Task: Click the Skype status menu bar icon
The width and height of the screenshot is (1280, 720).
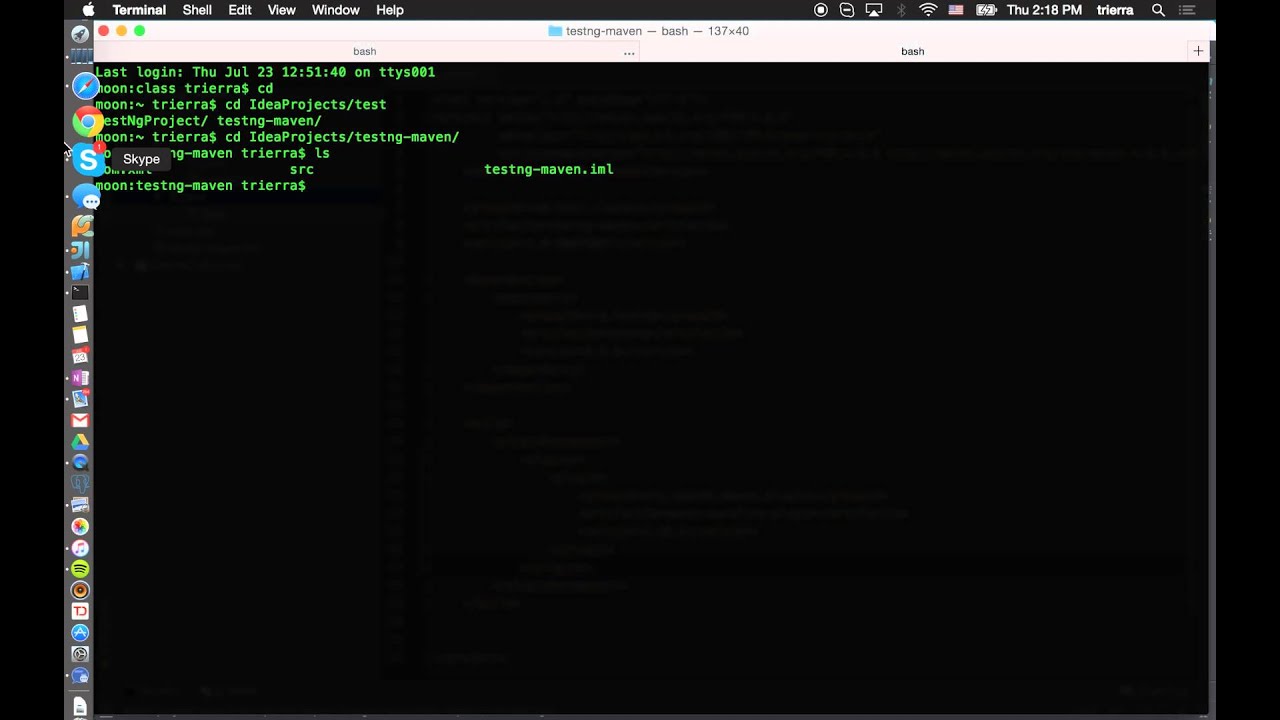Action: (x=847, y=10)
